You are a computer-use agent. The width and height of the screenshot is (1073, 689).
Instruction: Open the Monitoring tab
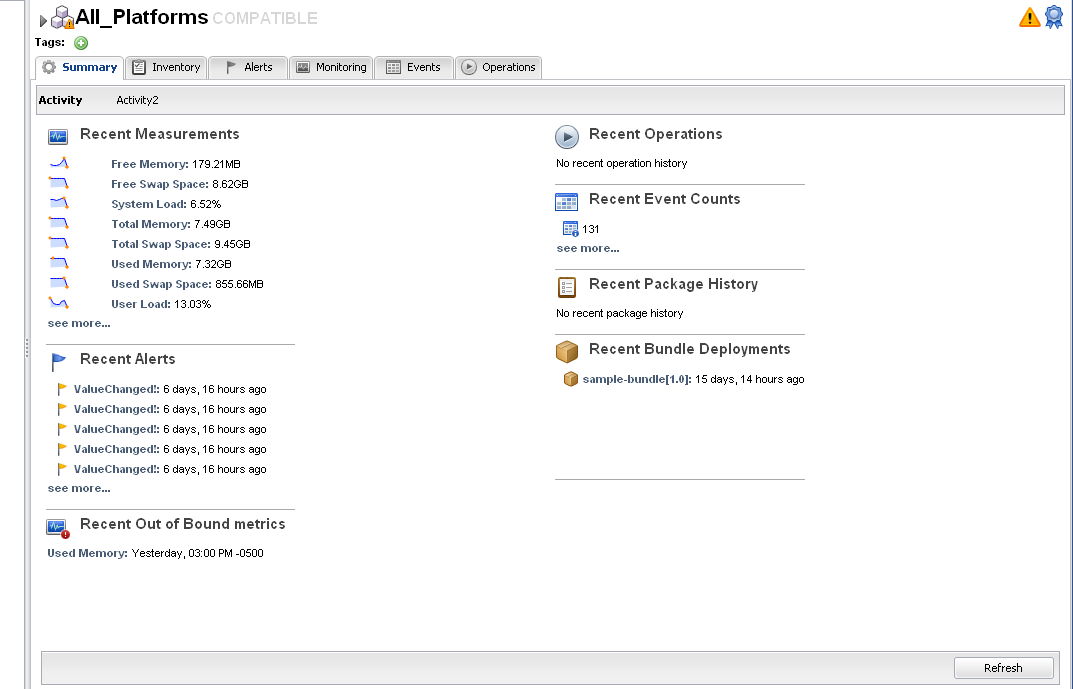click(331, 67)
